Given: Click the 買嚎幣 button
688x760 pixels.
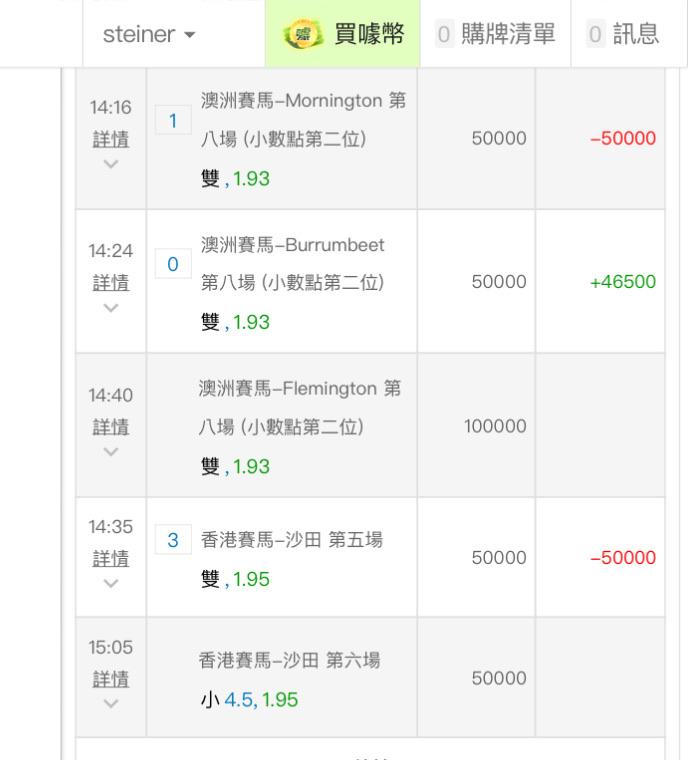Looking at the screenshot, I should (x=342, y=34).
